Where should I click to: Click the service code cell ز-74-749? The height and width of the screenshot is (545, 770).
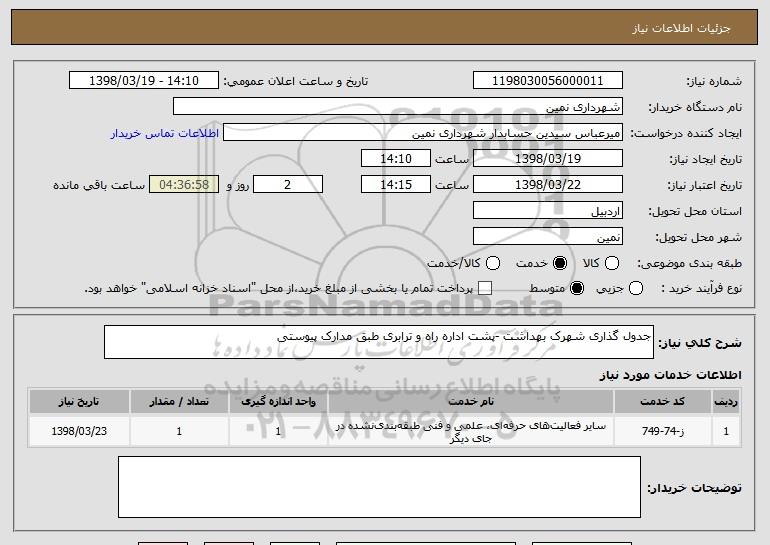click(662, 431)
